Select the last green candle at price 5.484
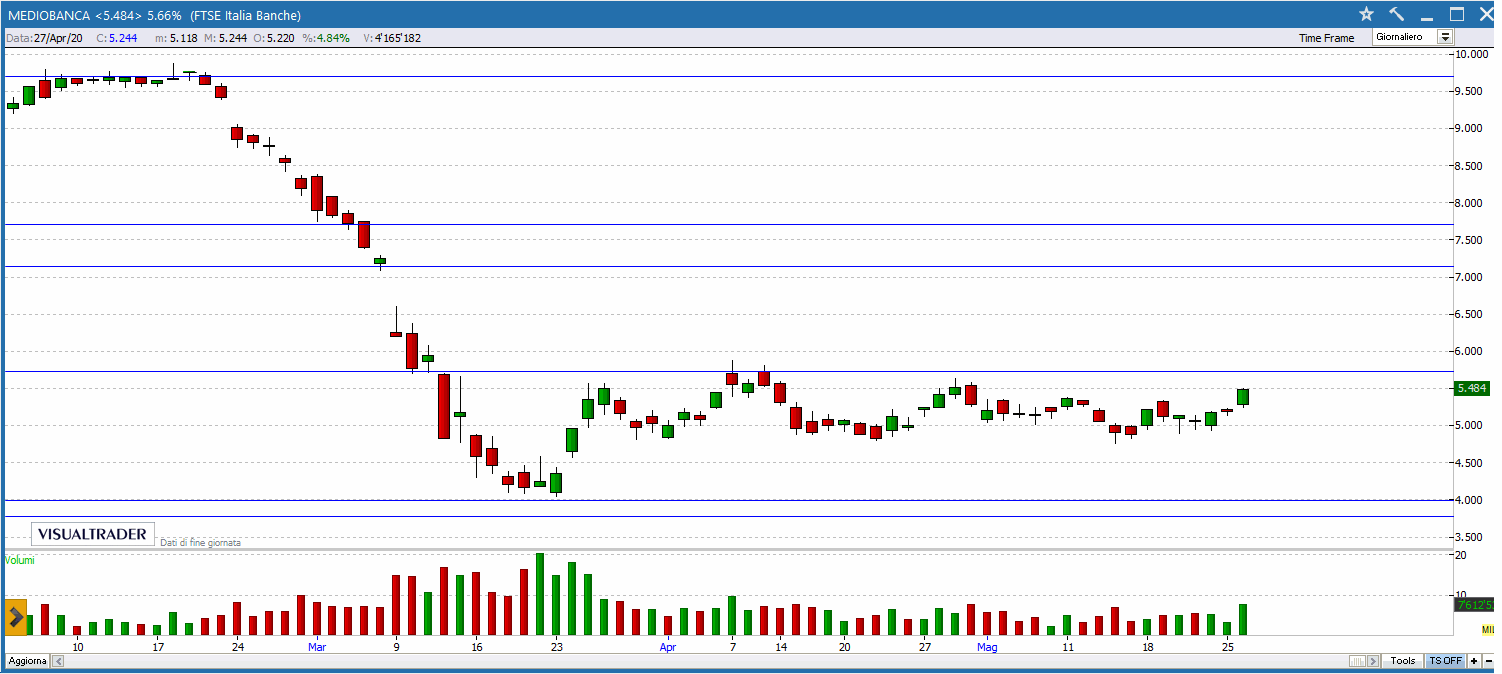Screen dimensions: 1502x674 pos(1243,397)
